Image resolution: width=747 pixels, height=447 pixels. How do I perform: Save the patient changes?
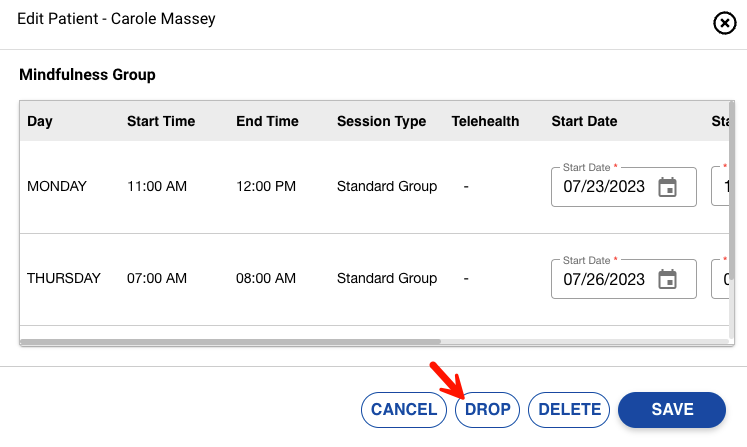(x=672, y=409)
